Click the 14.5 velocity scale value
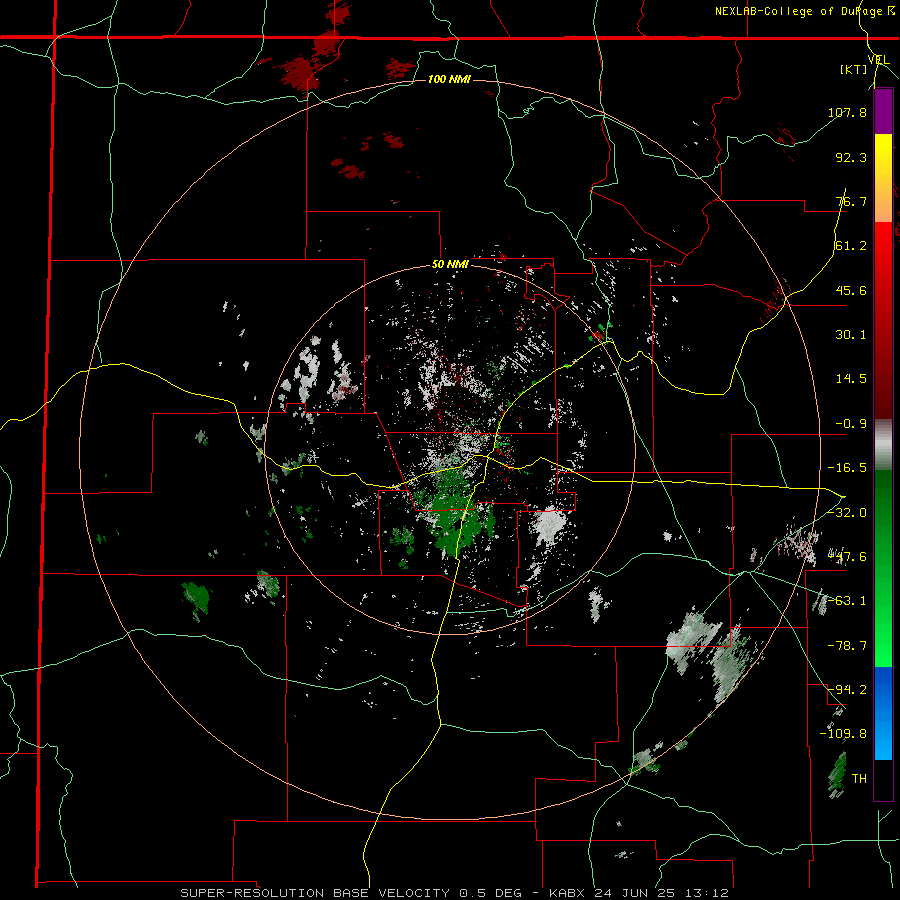The width and height of the screenshot is (900, 900). click(851, 379)
